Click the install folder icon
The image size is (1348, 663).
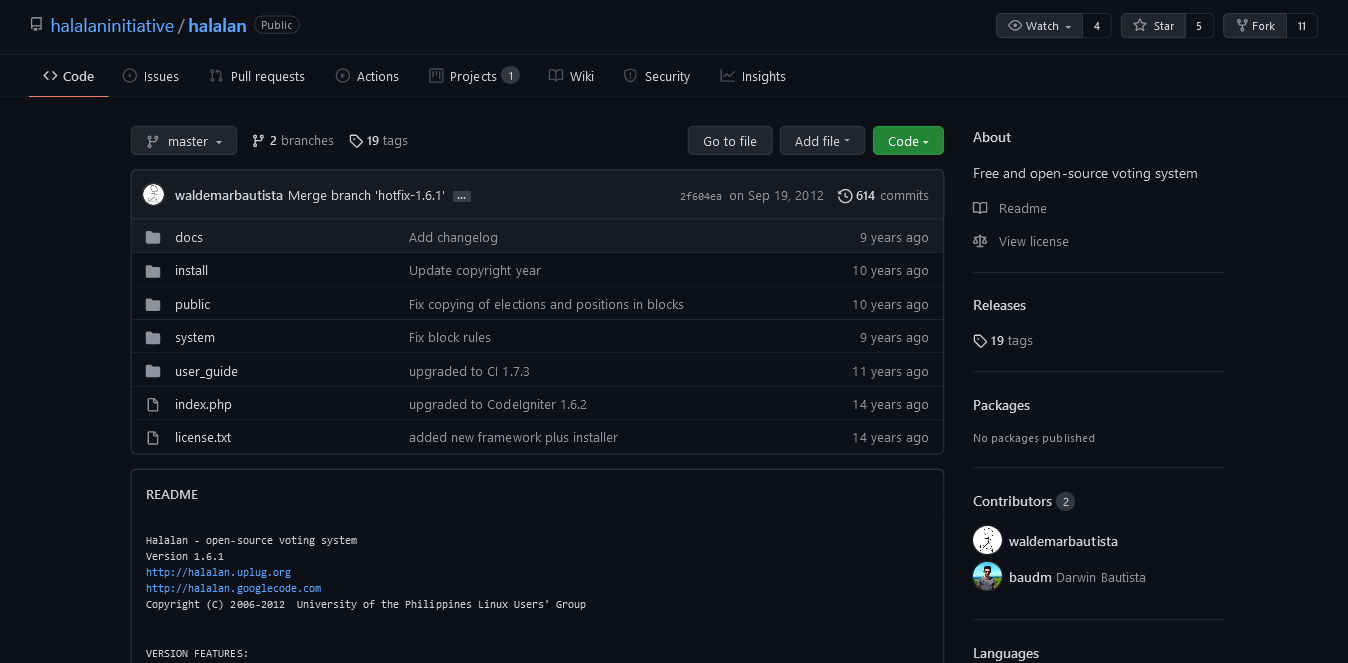(153, 271)
